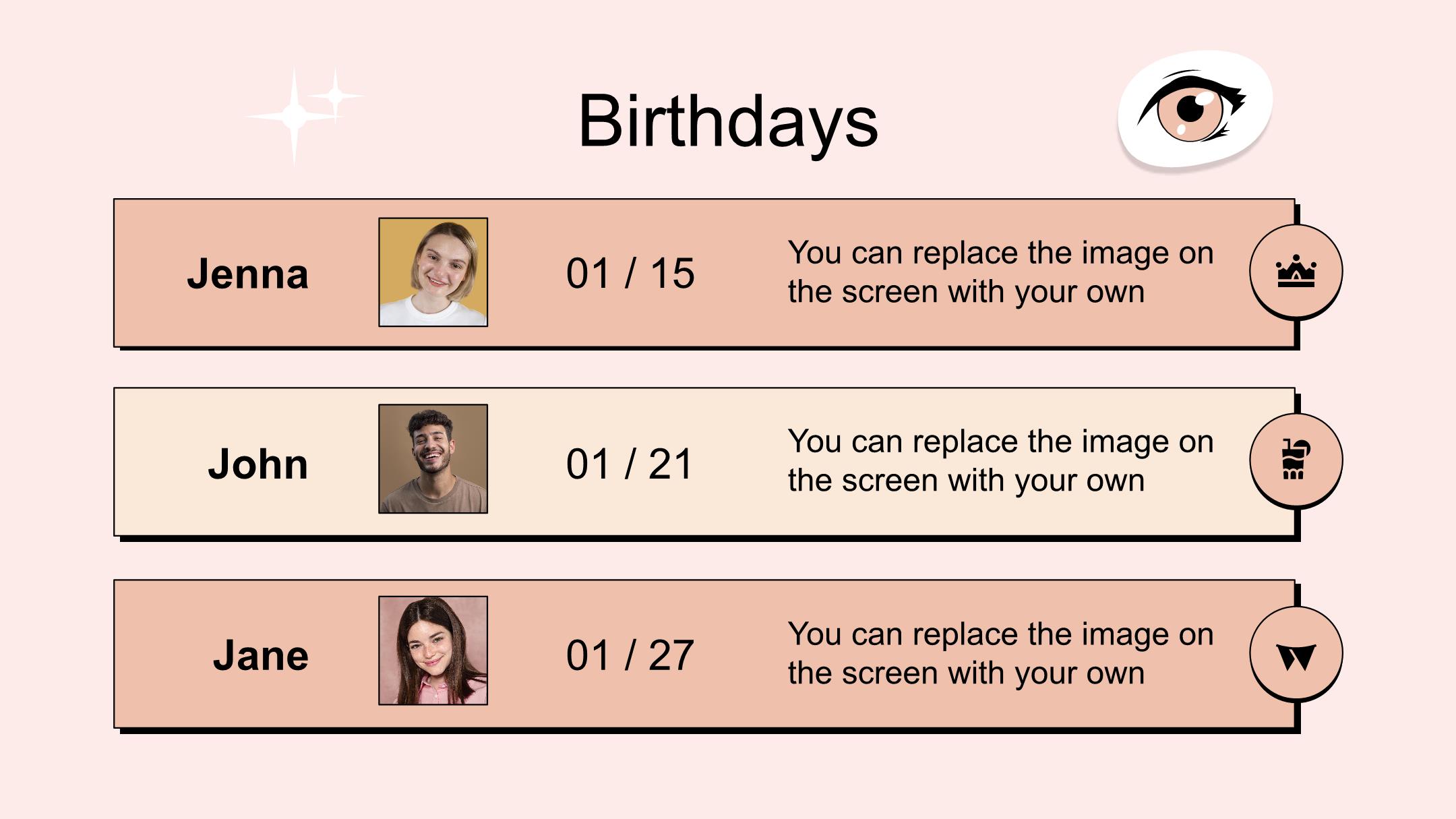Click the drink cup icon beside John's row
The image size is (1456, 819).
(1296, 459)
